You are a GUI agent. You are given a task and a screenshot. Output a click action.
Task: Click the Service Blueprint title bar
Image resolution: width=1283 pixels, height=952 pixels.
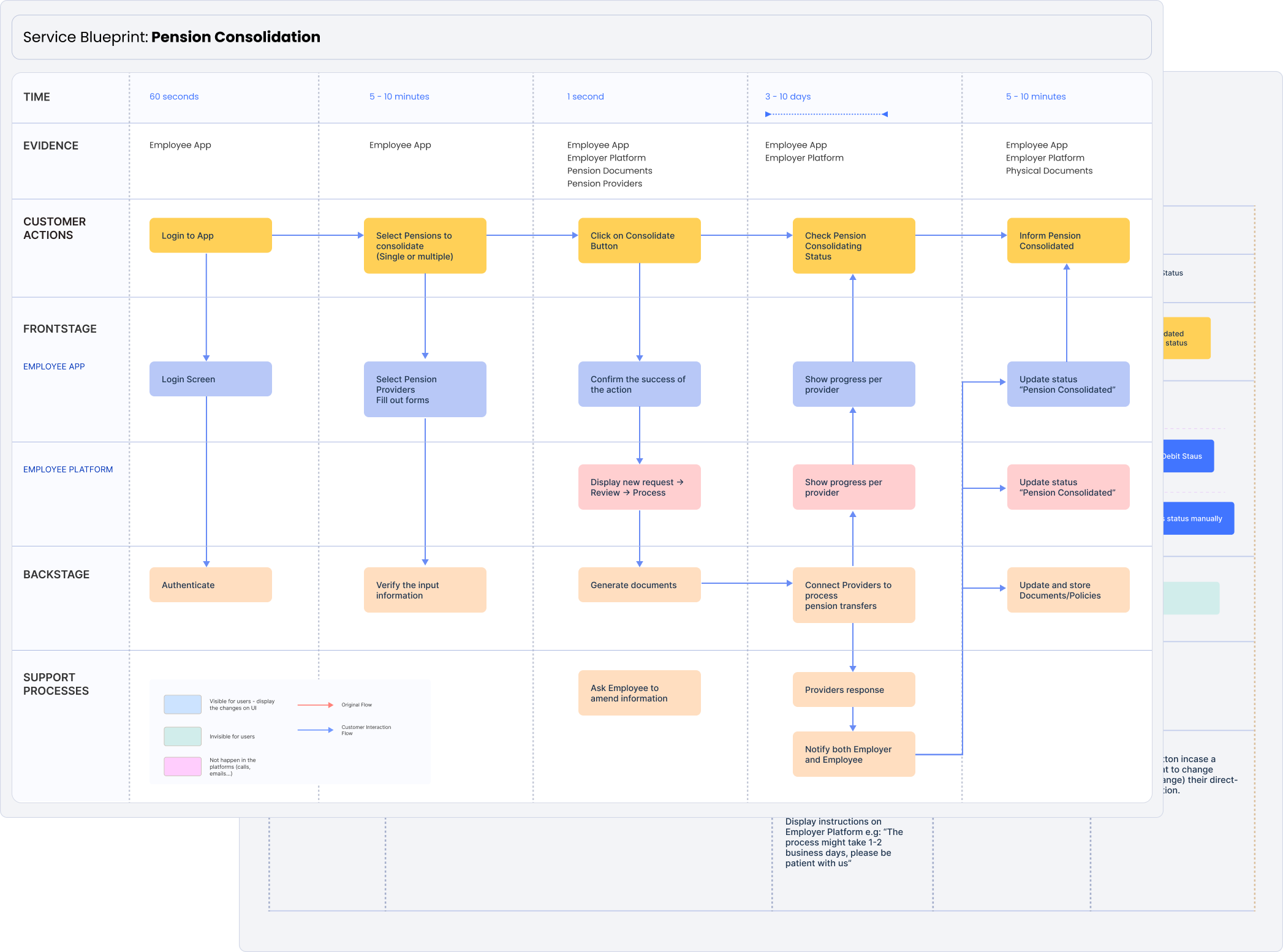click(581, 37)
